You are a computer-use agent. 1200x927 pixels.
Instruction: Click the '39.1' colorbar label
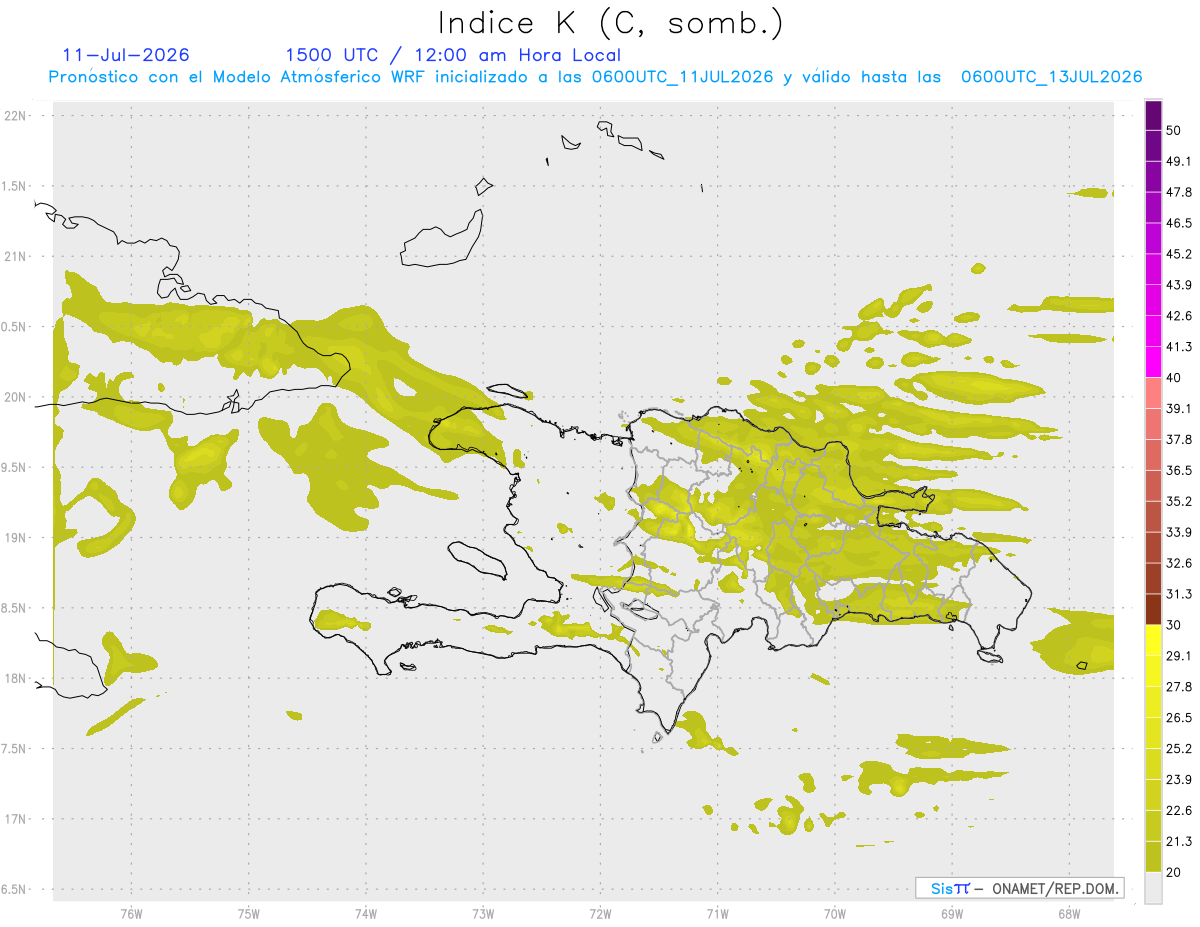click(1179, 409)
